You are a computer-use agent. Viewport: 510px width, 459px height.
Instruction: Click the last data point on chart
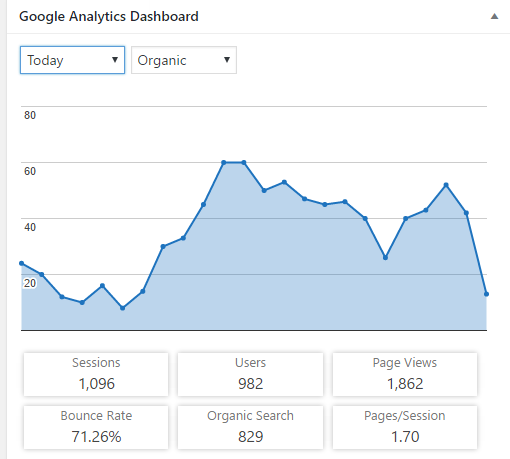coord(486,294)
